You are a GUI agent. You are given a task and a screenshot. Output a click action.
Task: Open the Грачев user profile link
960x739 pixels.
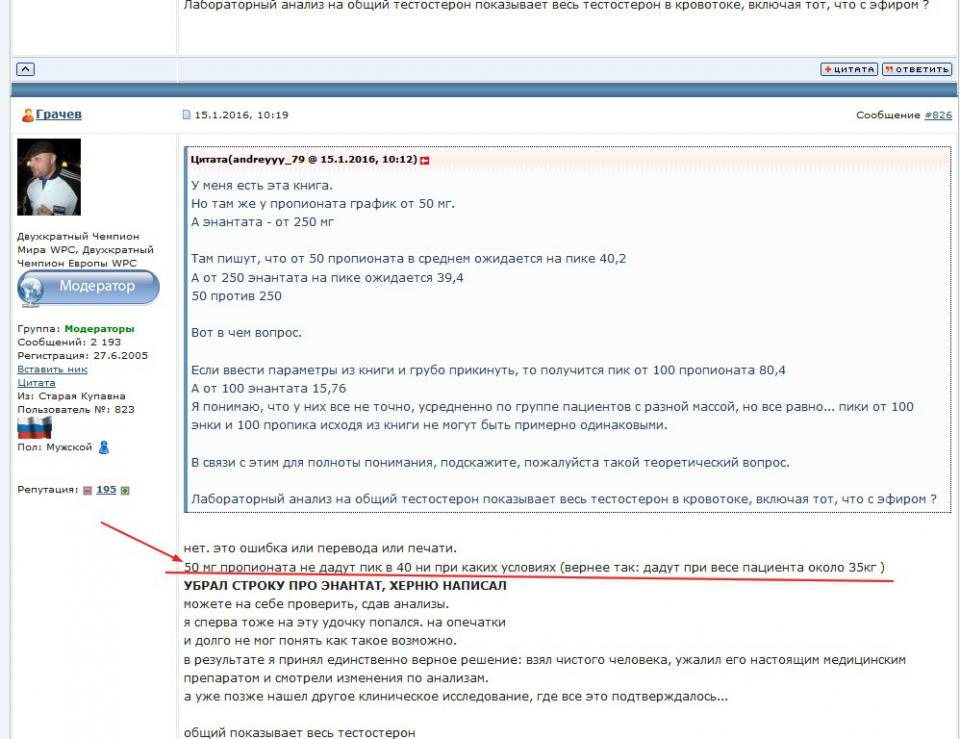(x=58, y=115)
